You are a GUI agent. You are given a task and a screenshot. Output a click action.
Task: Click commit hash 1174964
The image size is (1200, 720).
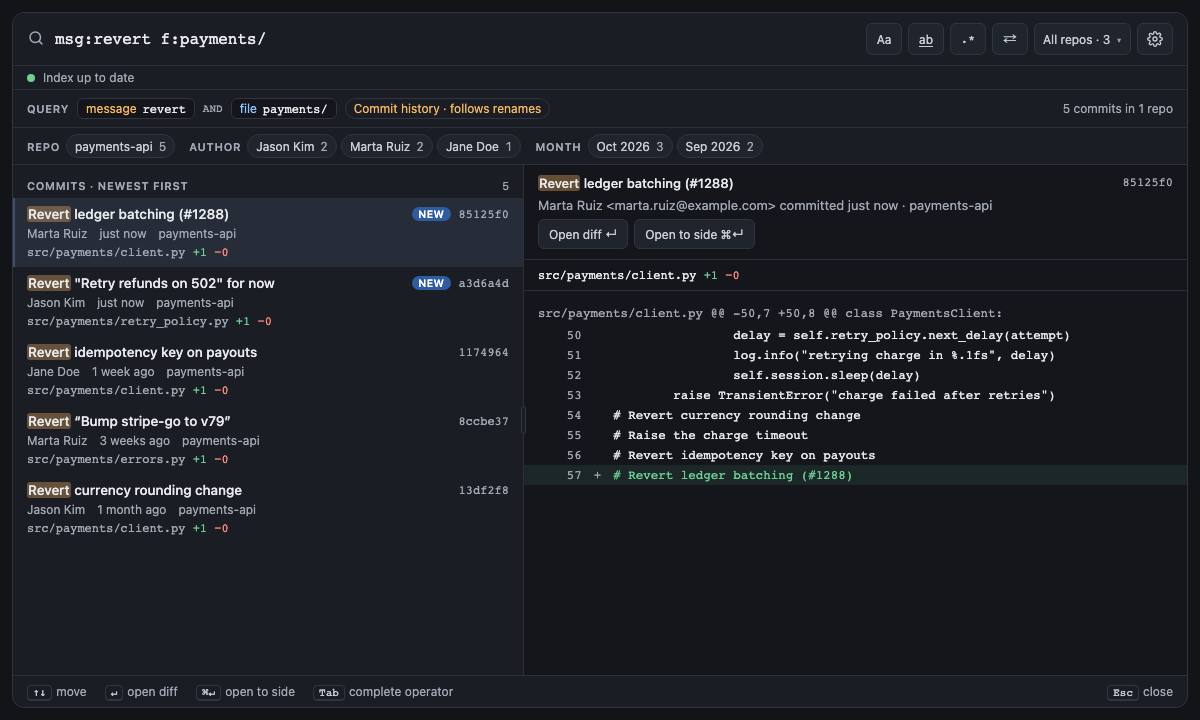pos(484,352)
